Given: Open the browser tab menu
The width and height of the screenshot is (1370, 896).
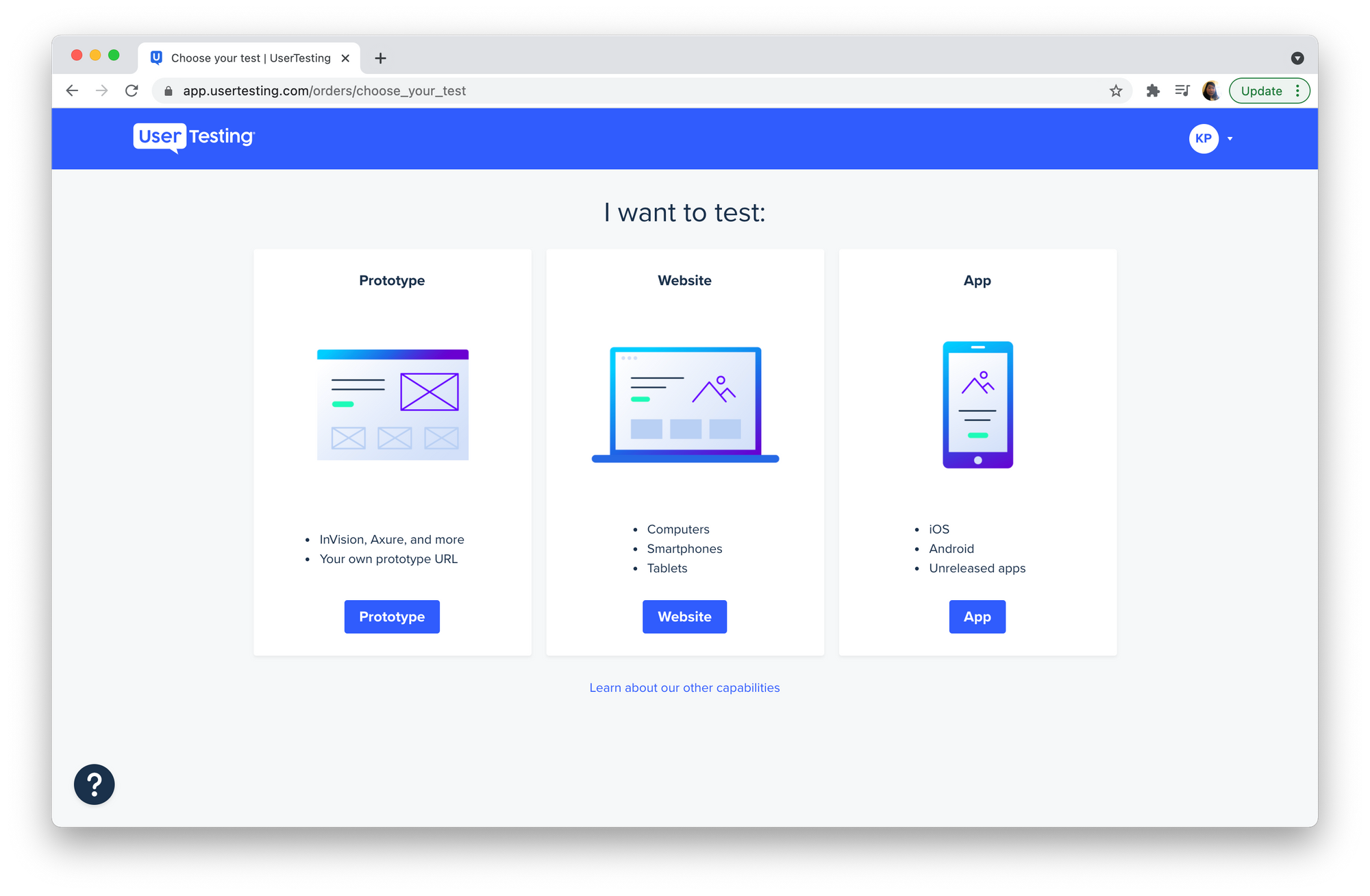Looking at the screenshot, I should click(1297, 57).
